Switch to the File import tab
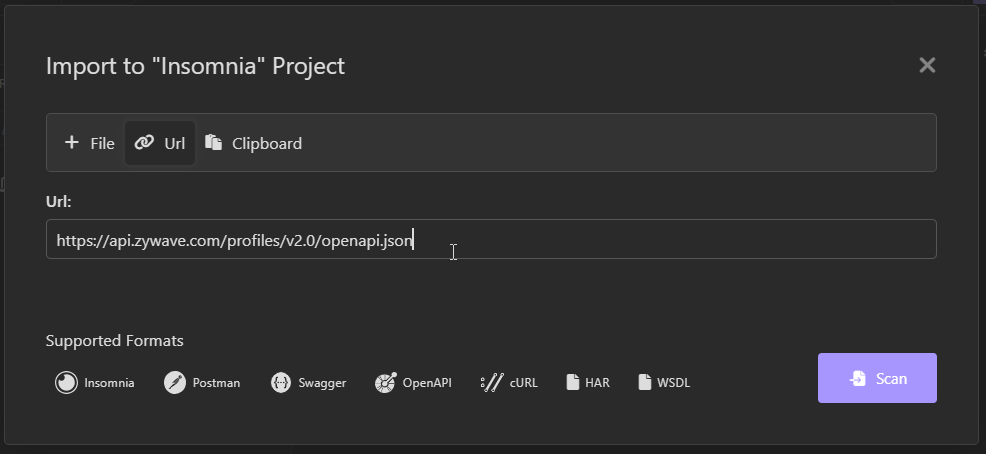 tap(89, 143)
